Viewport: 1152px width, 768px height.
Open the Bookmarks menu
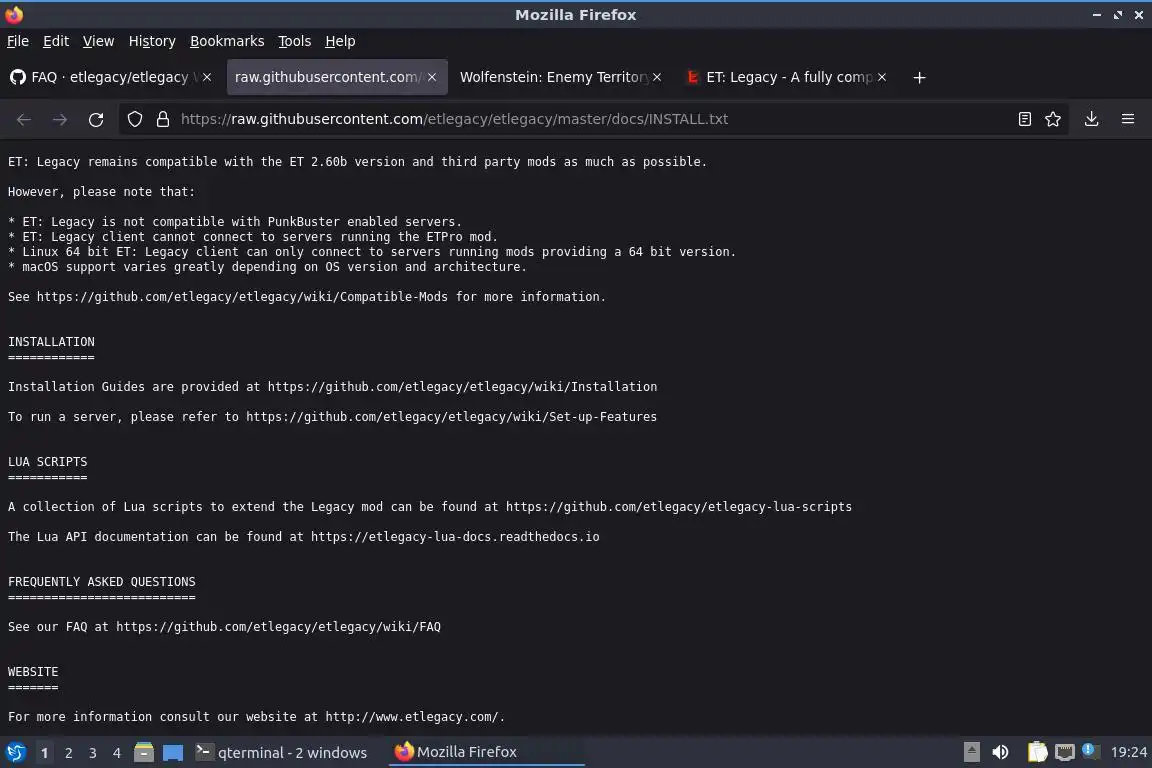click(227, 41)
